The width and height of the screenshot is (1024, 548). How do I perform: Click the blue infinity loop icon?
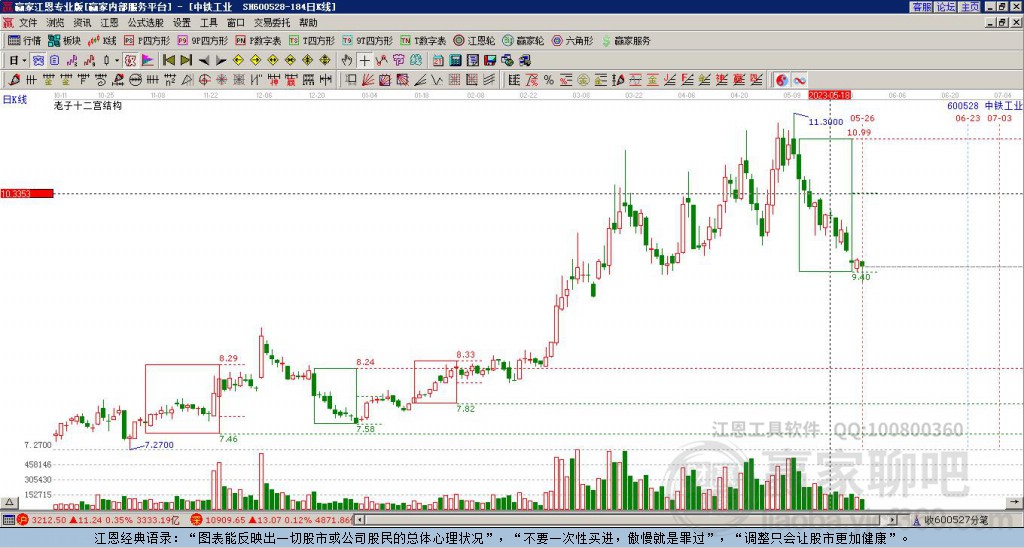799,80
